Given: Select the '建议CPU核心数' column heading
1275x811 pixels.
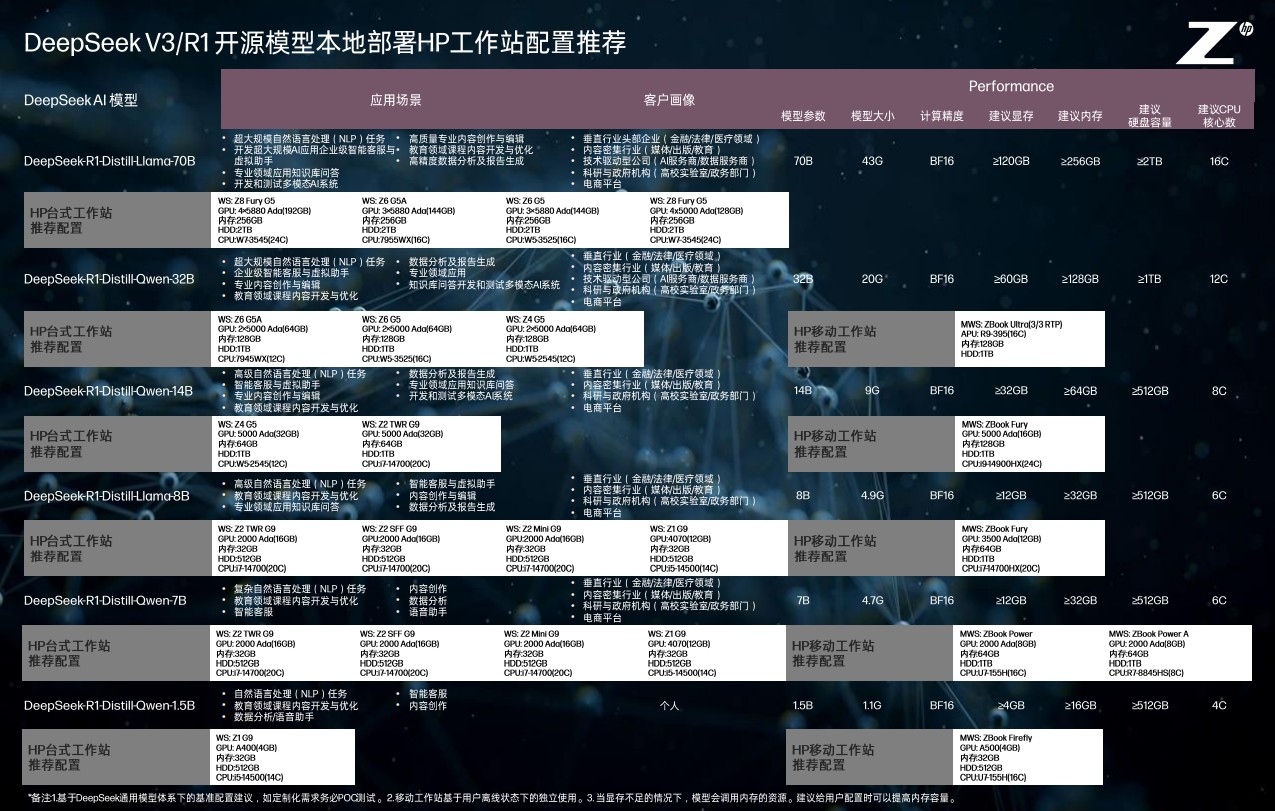Looking at the screenshot, I should [1219, 116].
